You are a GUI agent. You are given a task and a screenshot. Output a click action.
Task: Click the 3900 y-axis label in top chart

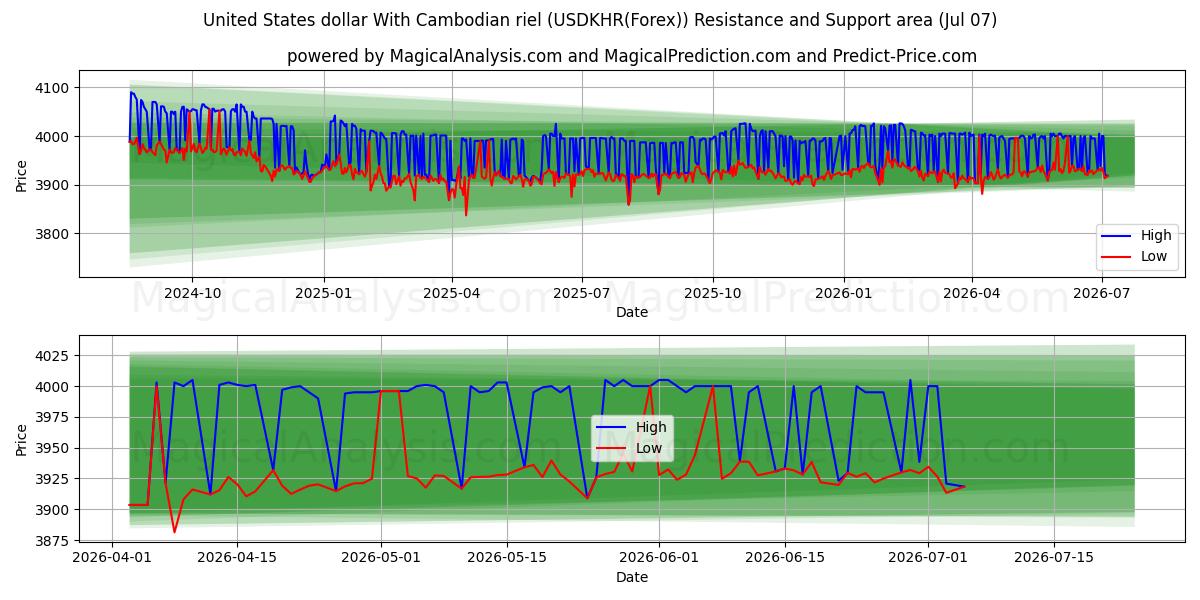coord(54,185)
